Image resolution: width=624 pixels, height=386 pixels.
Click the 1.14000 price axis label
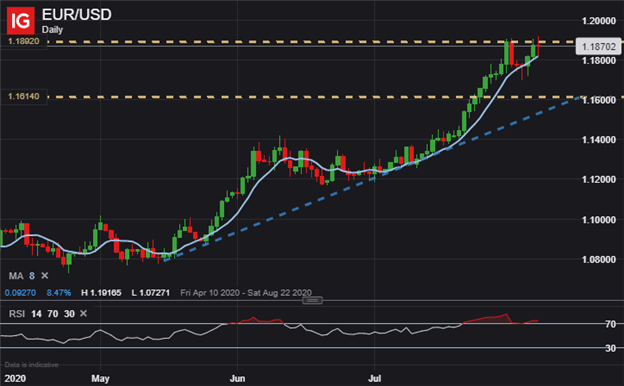(x=599, y=140)
